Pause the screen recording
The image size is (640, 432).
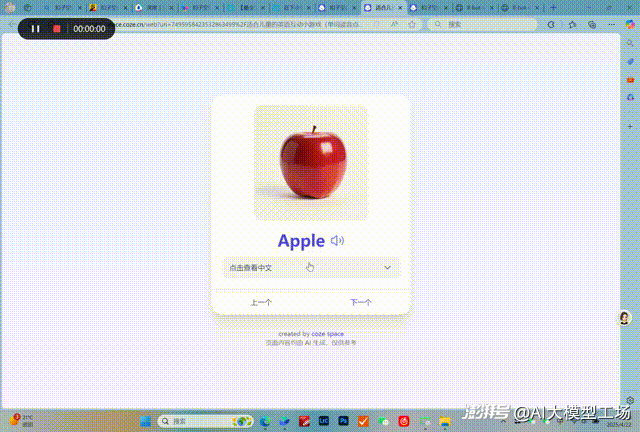point(35,29)
